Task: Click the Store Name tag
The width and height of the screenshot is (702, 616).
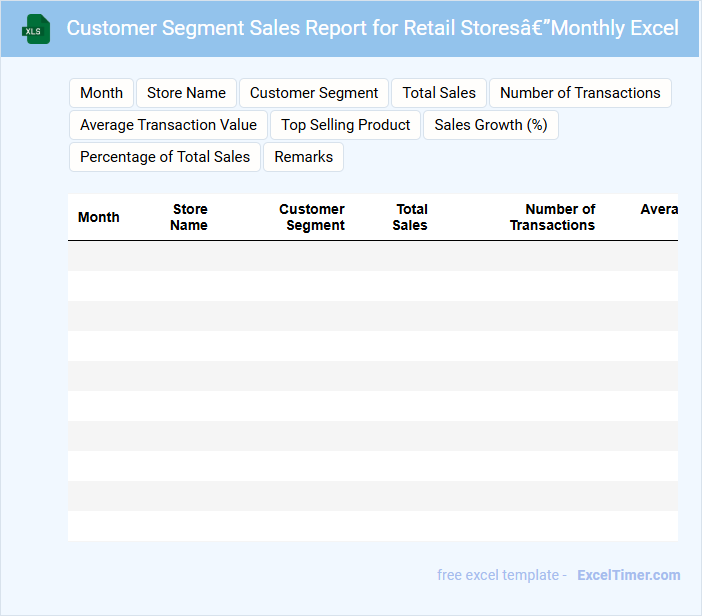Action: tap(186, 93)
